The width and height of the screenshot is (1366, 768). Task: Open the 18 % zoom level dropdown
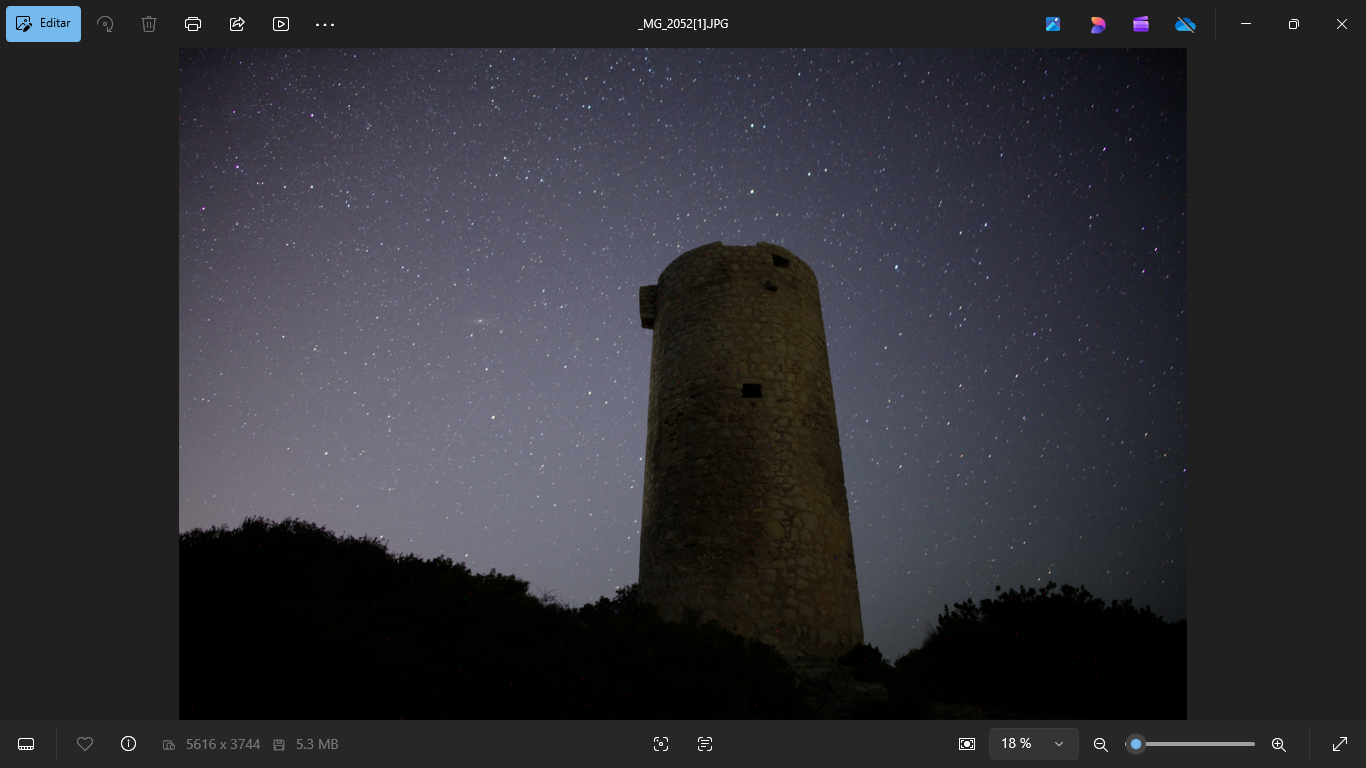[x=1034, y=744]
